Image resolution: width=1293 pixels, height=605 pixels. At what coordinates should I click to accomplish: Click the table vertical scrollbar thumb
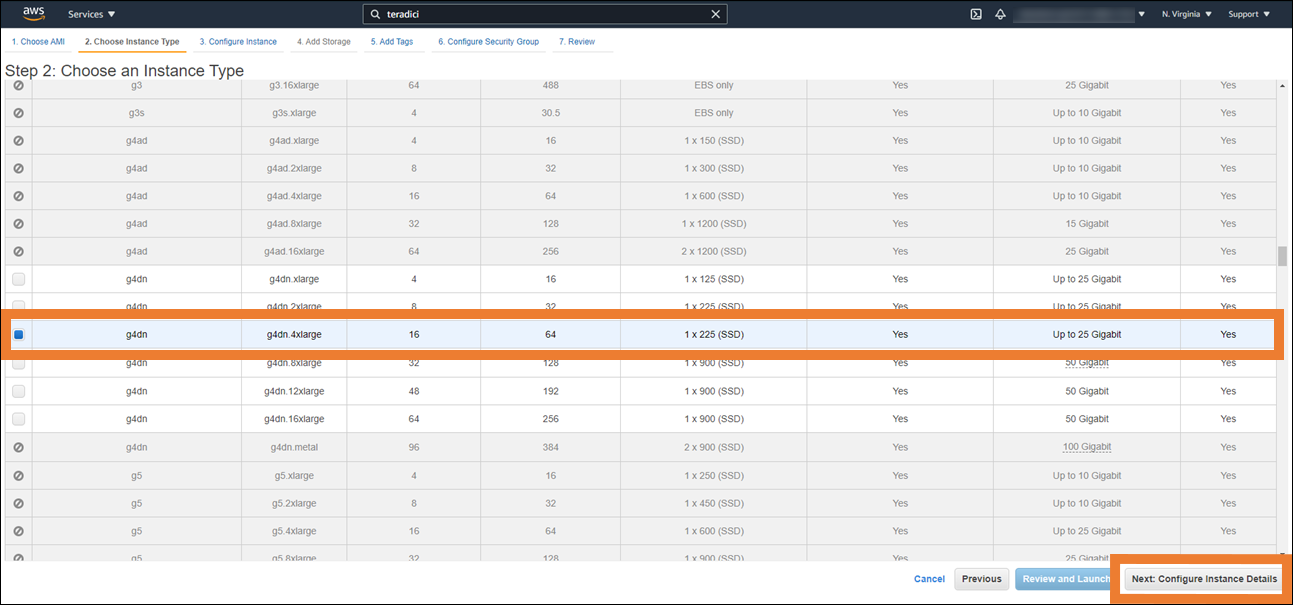[x=1283, y=256]
